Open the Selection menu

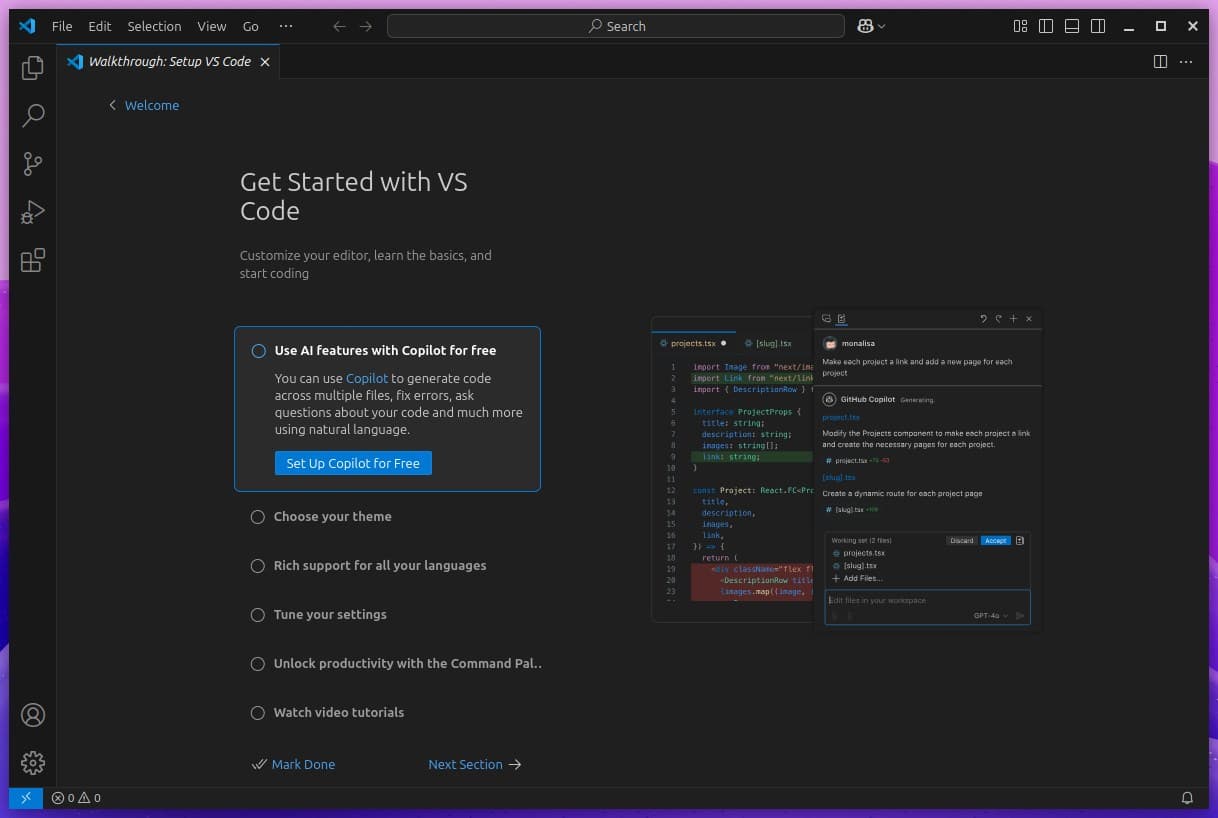pos(154,27)
